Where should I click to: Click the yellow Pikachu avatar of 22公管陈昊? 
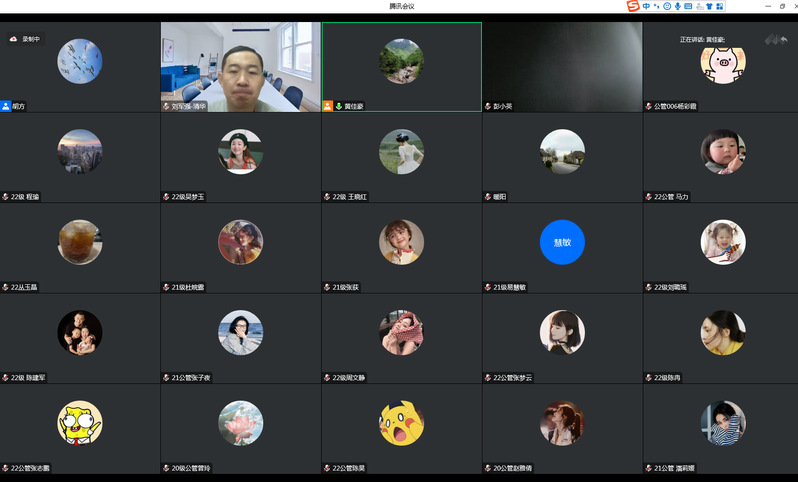[401, 423]
